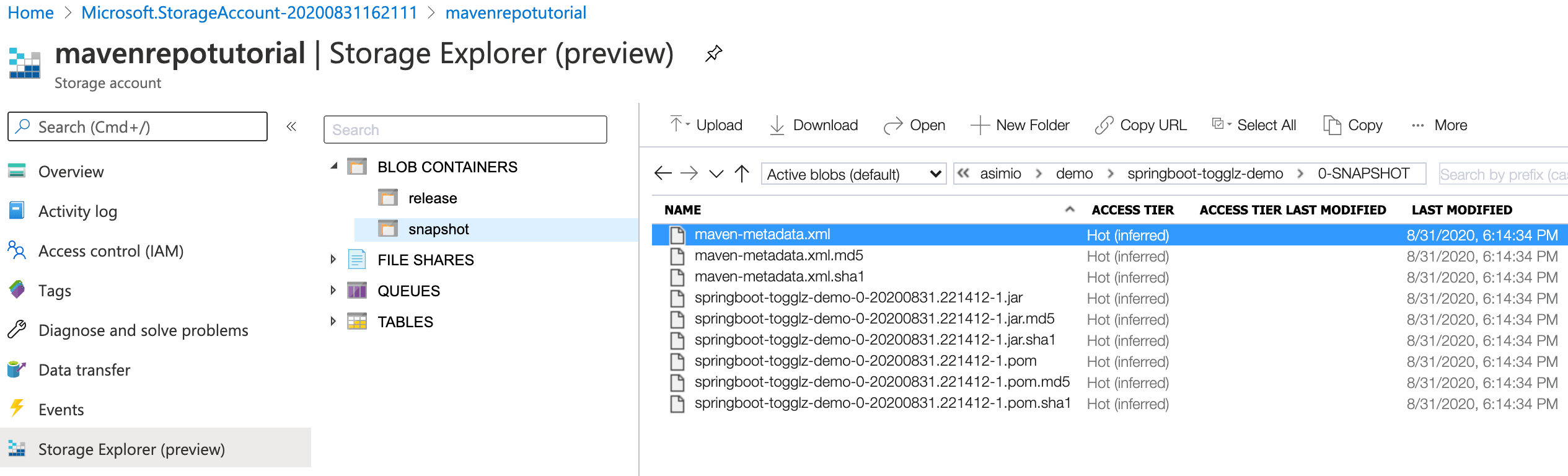Click the file icon of maven-metadata.xml.md5
Screen dimensions: 1568x476
pos(677,256)
